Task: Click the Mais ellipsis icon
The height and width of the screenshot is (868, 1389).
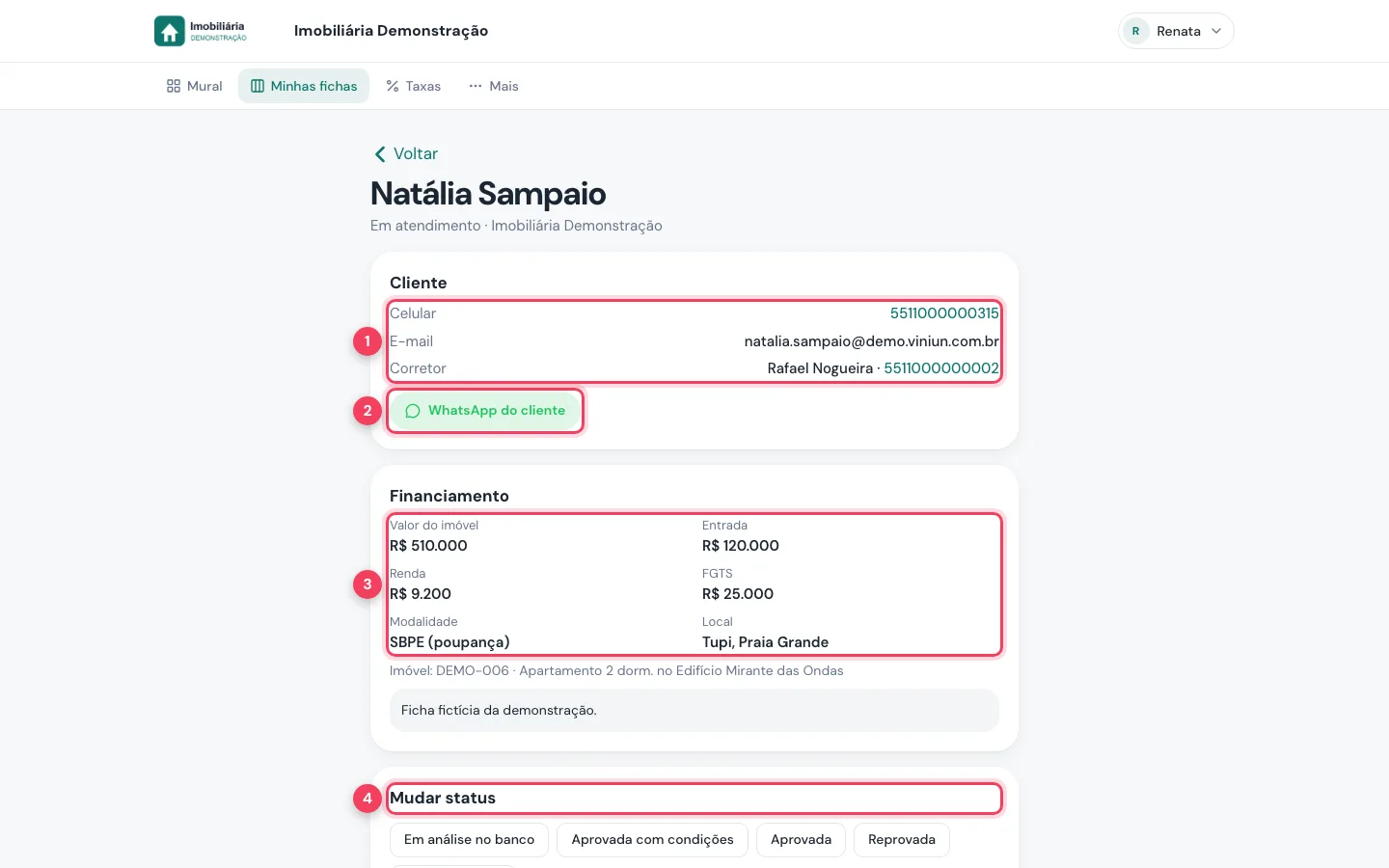Action: 476,86
